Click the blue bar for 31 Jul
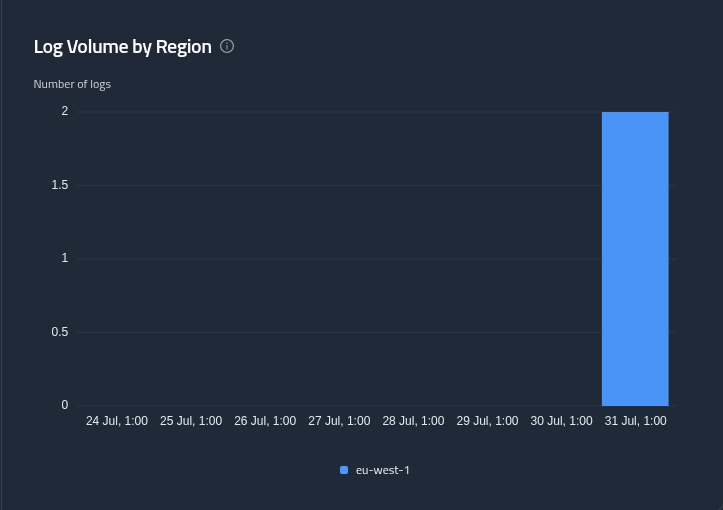Image resolution: width=723 pixels, height=510 pixels. [635, 259]
